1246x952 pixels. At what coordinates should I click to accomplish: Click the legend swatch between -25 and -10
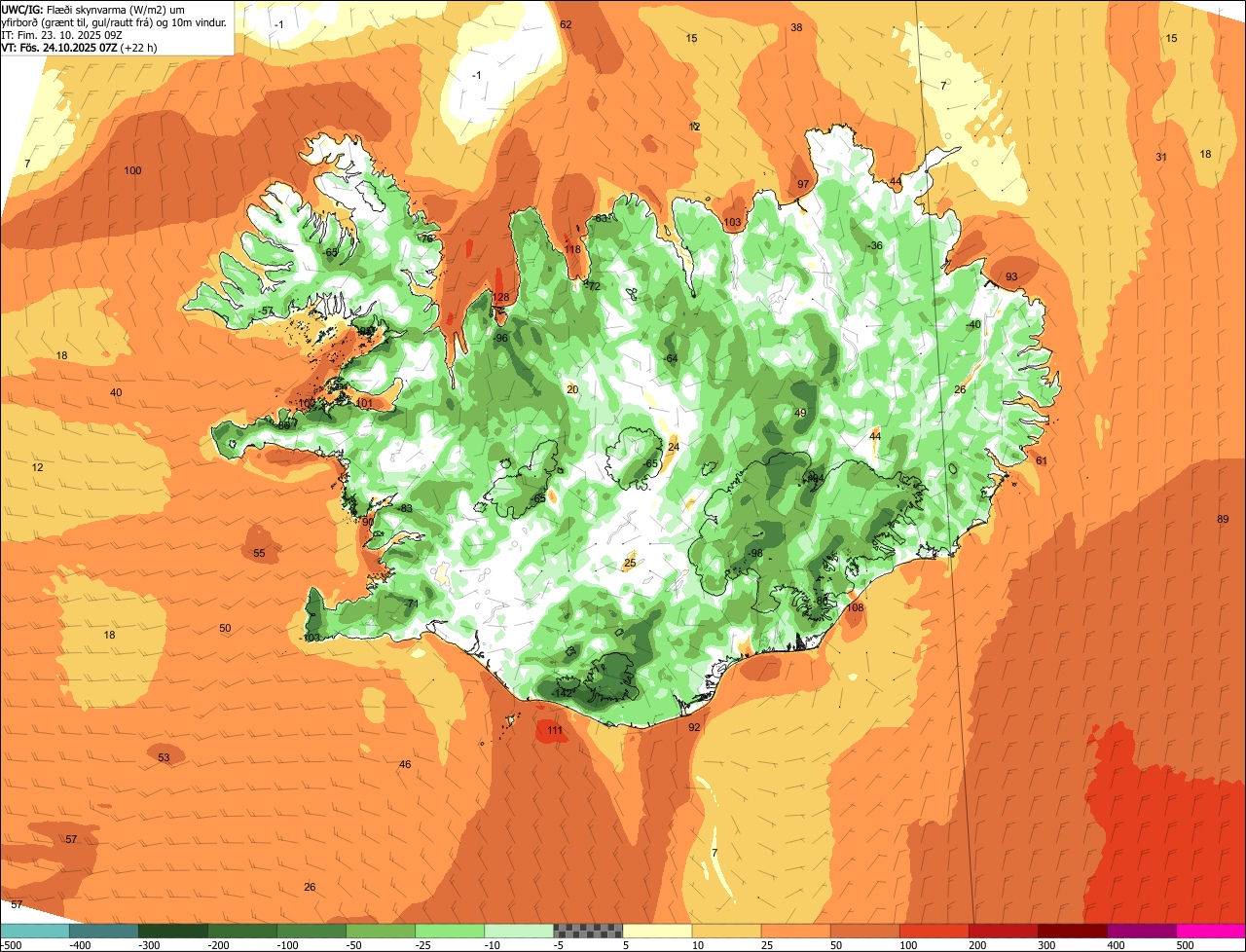point(450,930)
